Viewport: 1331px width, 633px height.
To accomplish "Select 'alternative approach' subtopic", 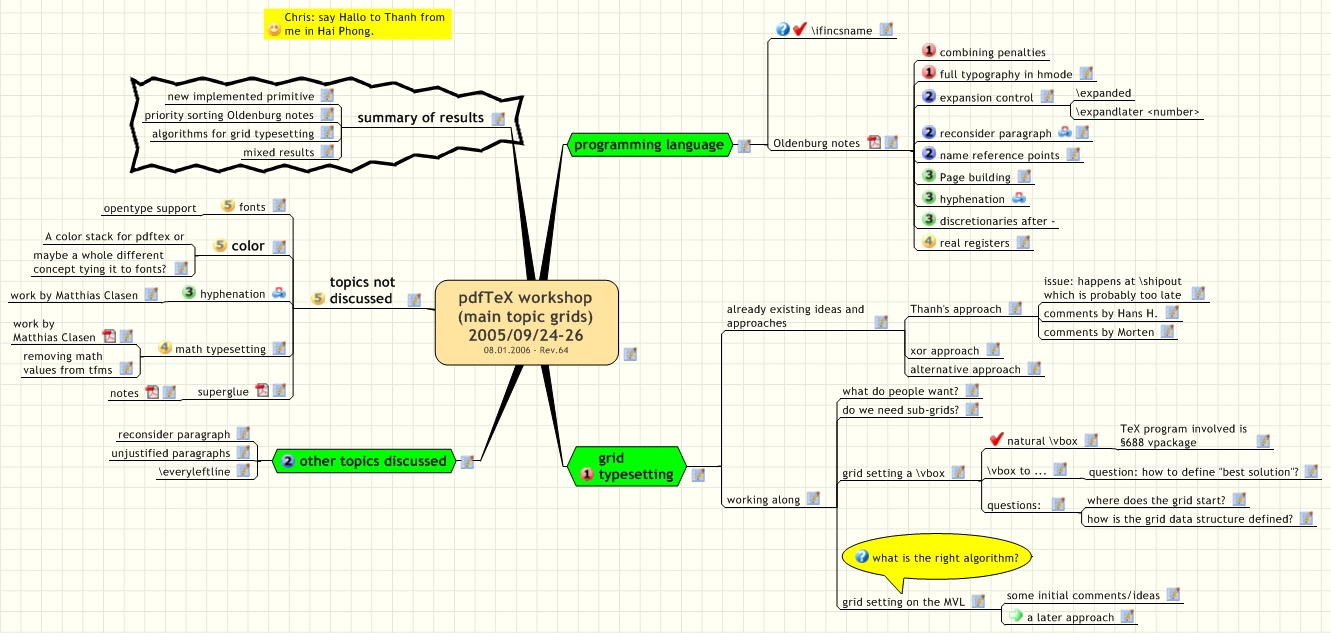I will pos(966,369).
